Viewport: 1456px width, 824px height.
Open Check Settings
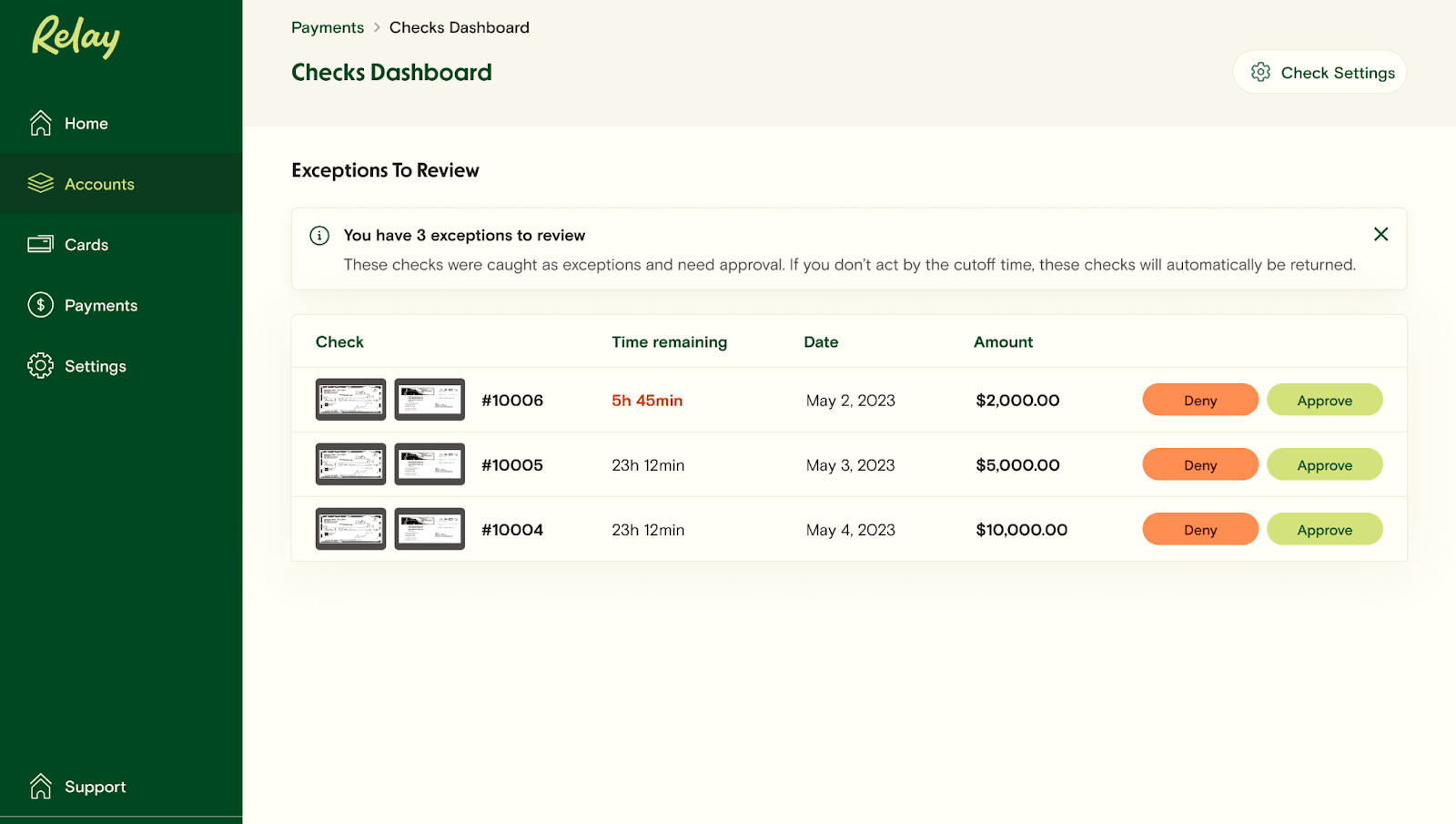point(1319,72)
